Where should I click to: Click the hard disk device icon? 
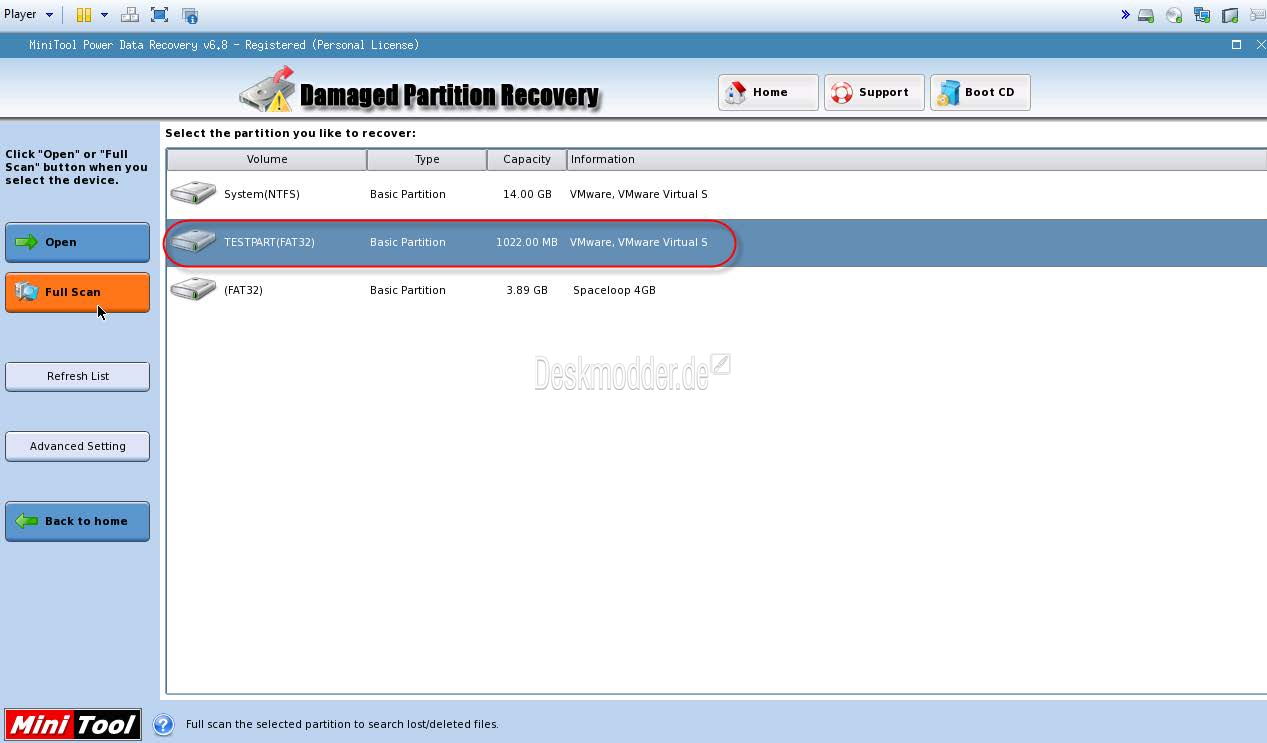[1146, 15]
